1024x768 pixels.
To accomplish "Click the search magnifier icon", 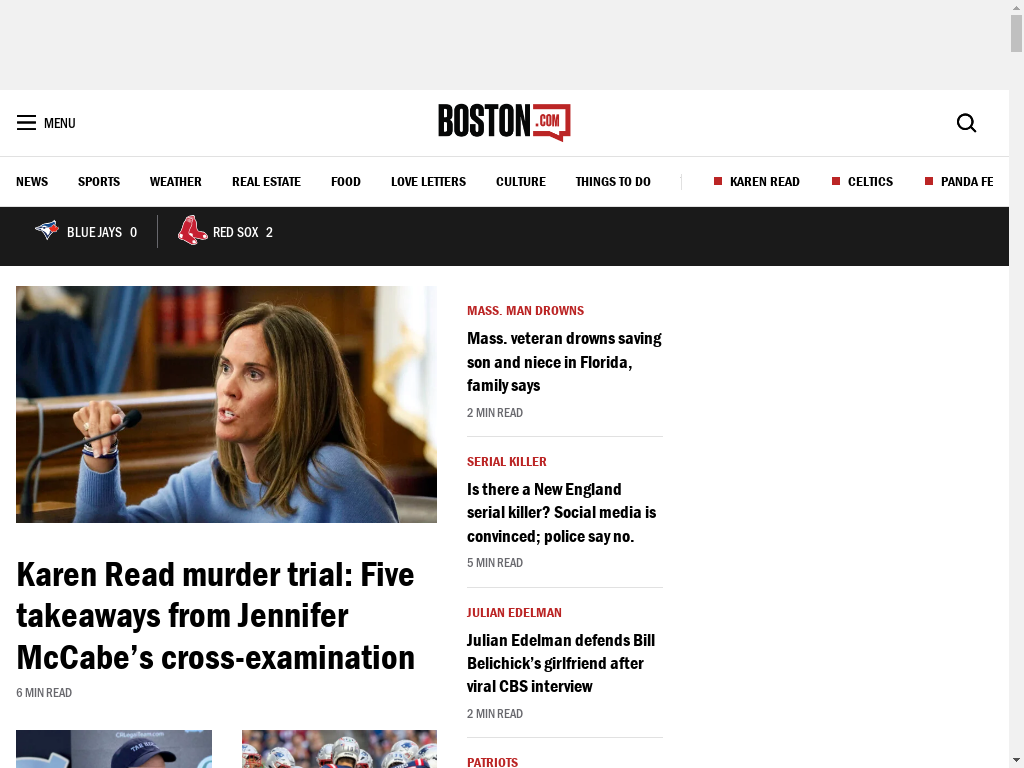I will pos(967,123).
